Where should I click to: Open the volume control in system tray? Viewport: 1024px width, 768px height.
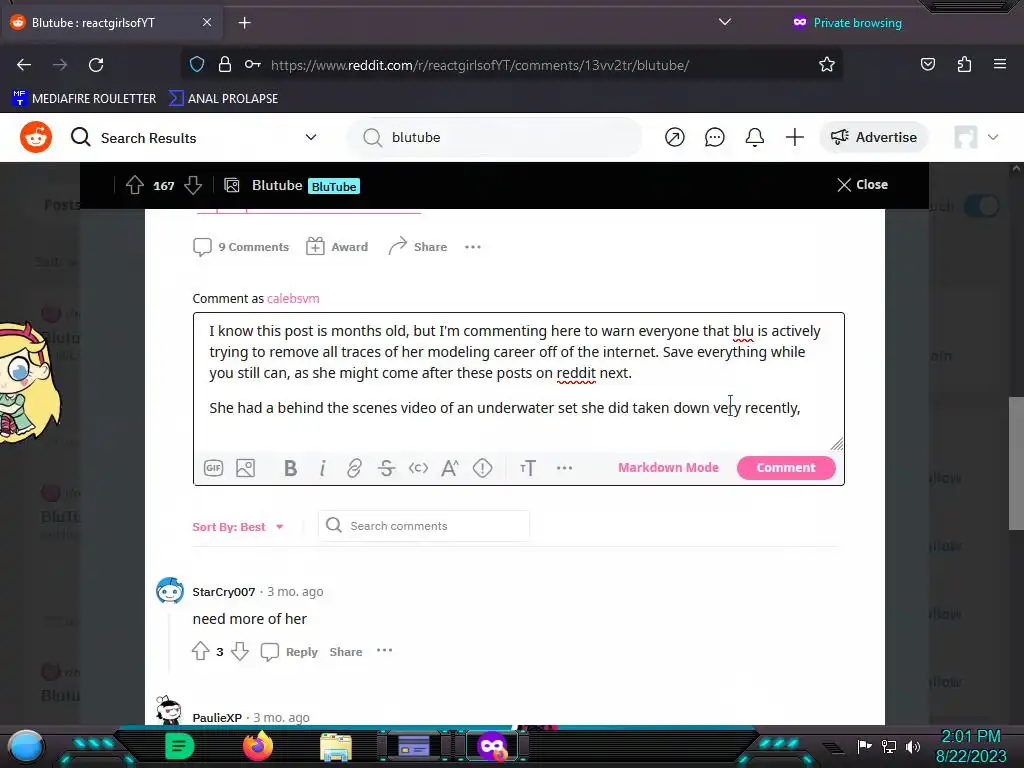point(912,746)
